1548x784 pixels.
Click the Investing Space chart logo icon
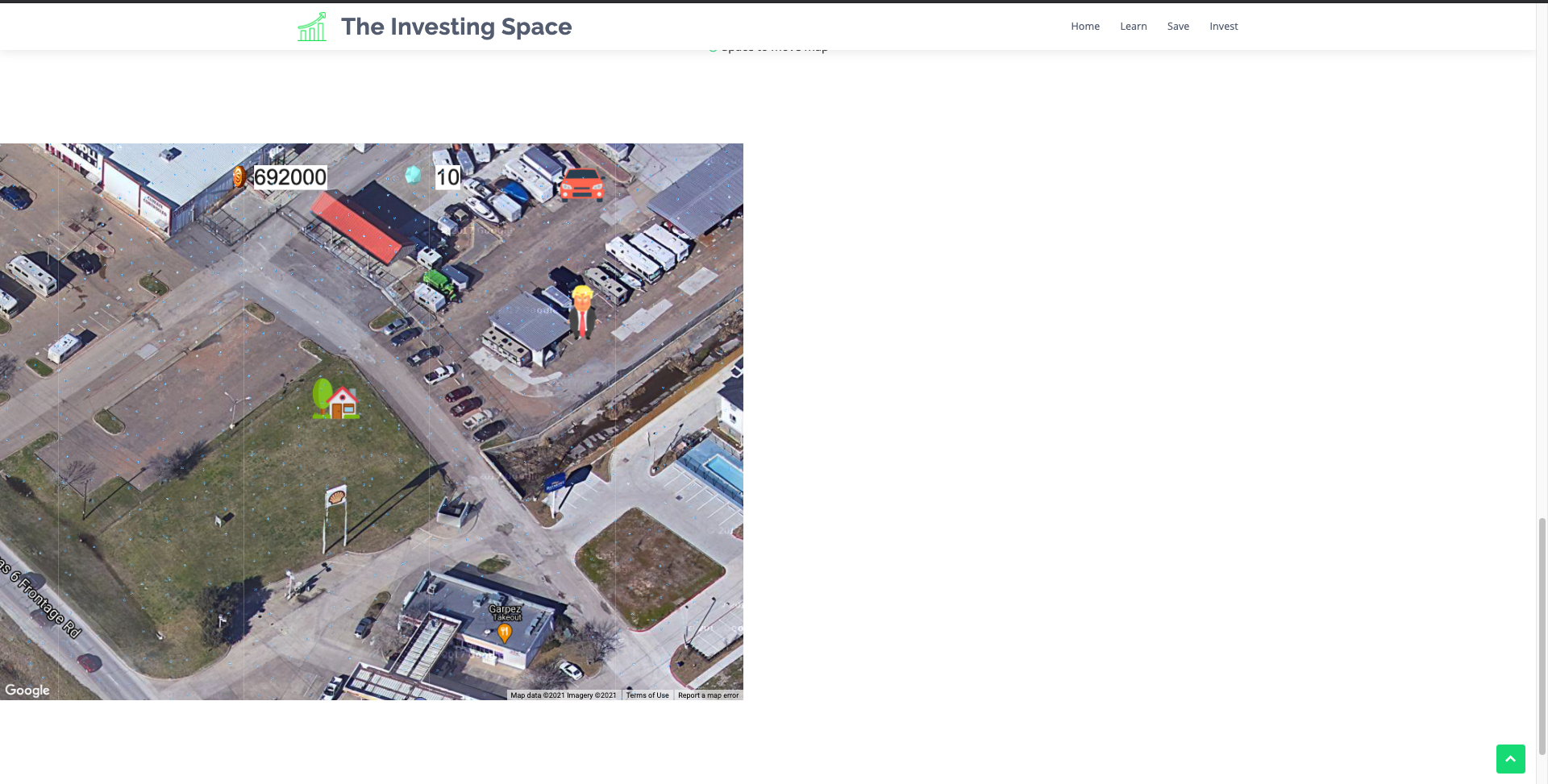pos(312,27)
